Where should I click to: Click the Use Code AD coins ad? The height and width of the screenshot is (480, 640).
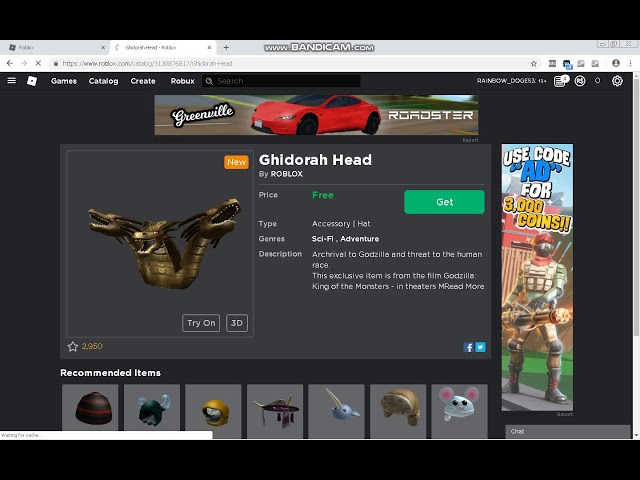pyautogui.click(x=537, y=277)
